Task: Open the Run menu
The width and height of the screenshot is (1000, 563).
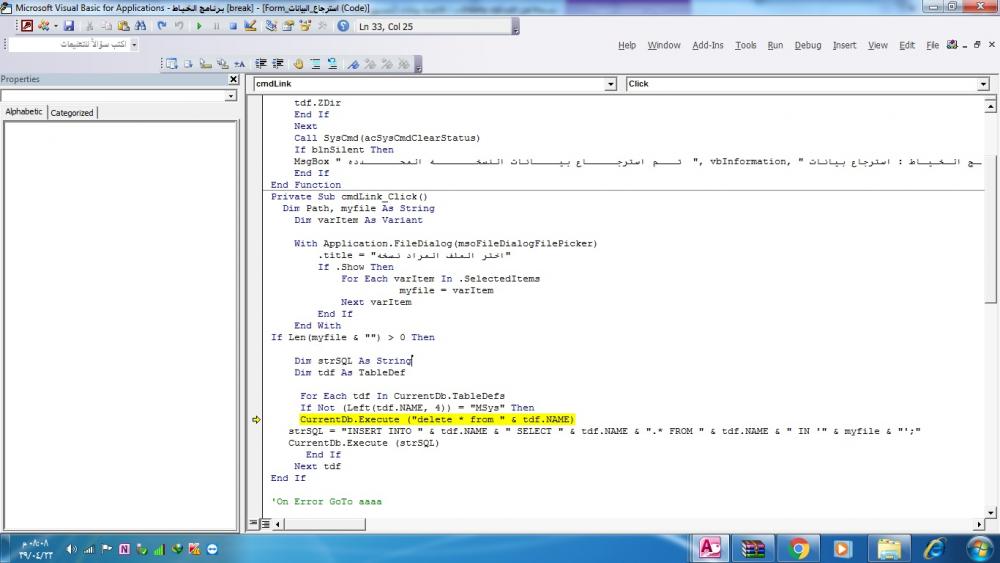Action: [775, 45]
